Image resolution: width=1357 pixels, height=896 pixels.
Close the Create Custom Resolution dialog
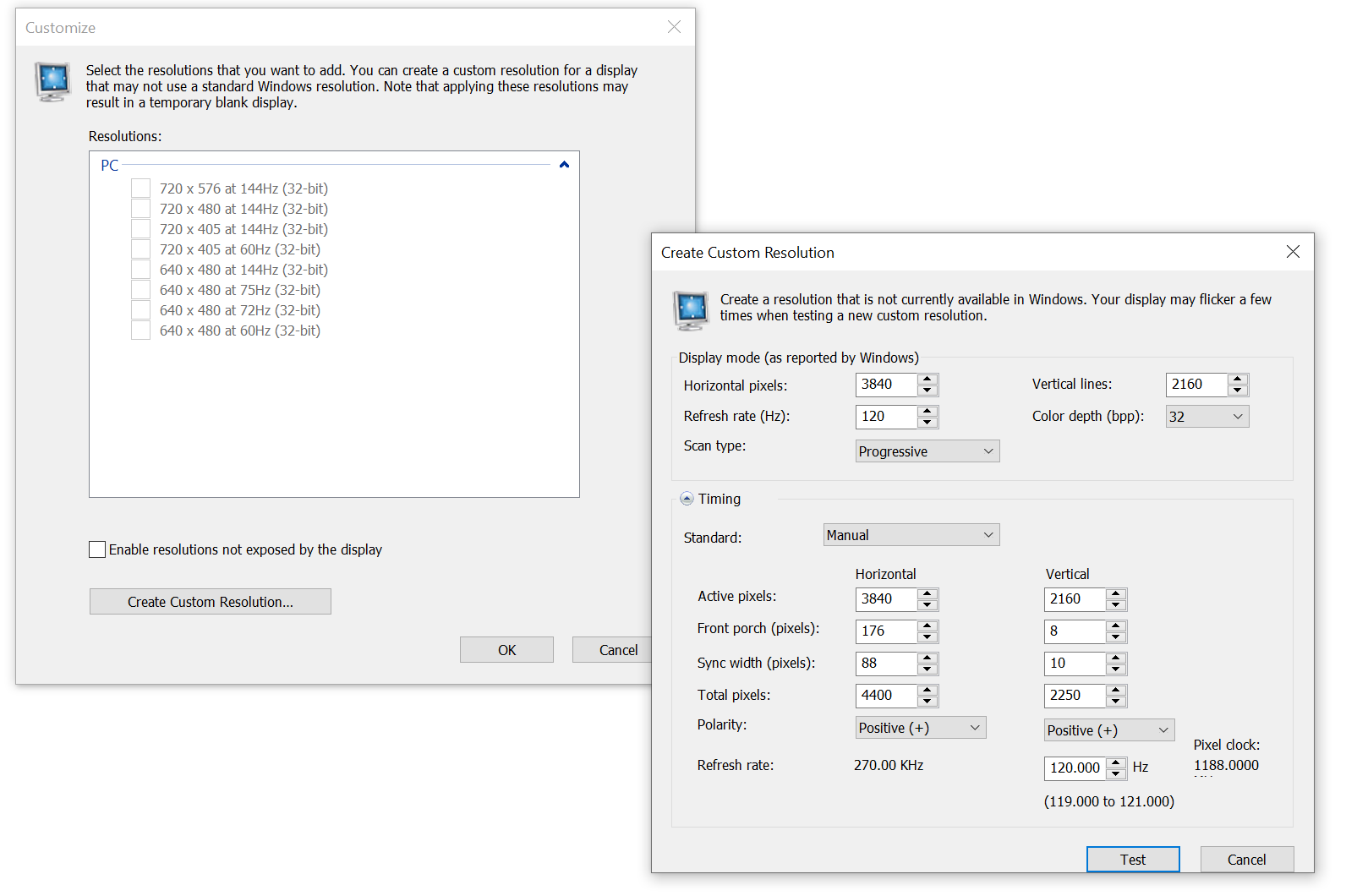1292,252
